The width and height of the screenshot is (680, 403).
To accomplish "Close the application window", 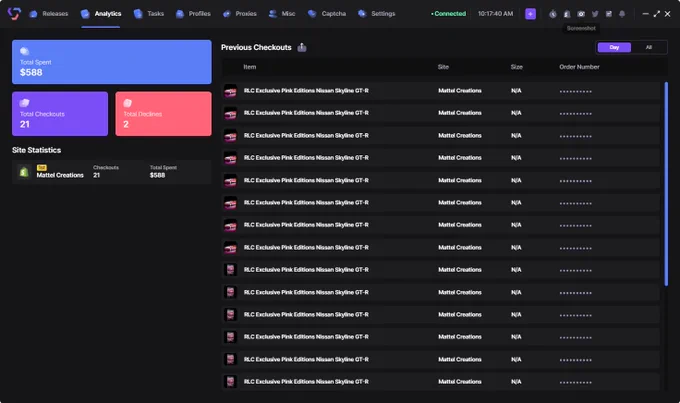I will 667,14.
